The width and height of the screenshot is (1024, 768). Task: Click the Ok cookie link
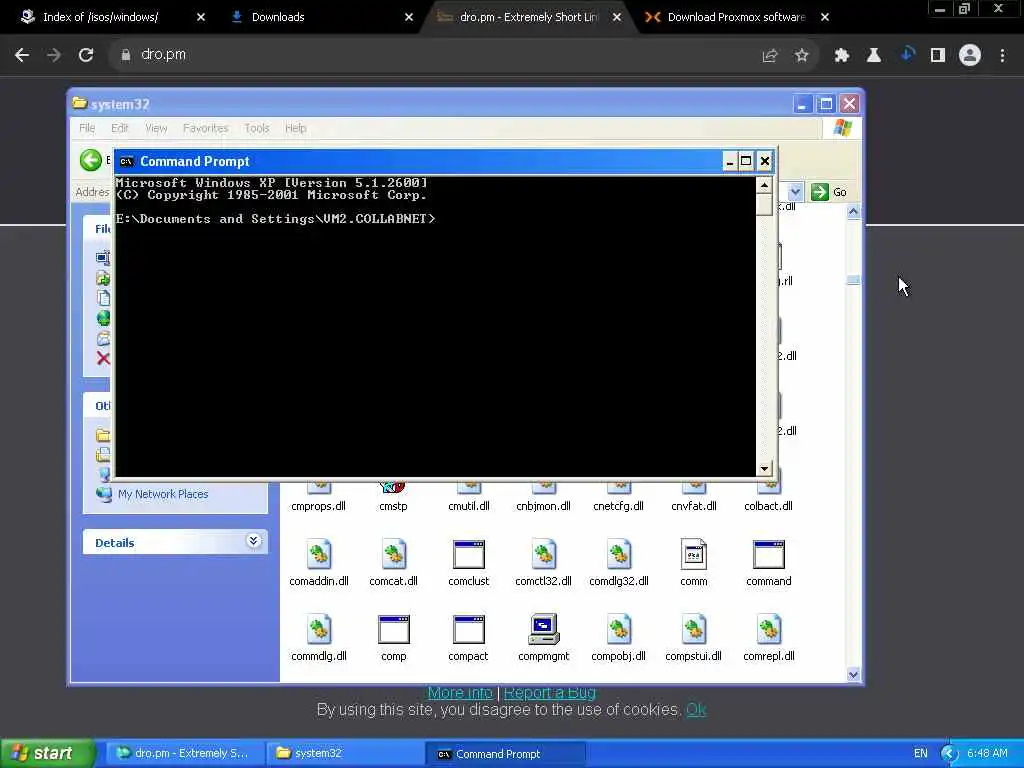pyautogui.click(x=696, y=709)
